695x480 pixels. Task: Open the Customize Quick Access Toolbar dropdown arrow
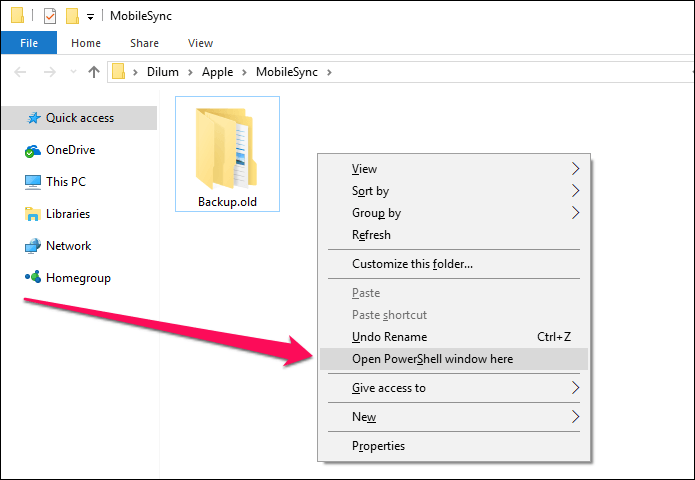[x=90, y=17]
